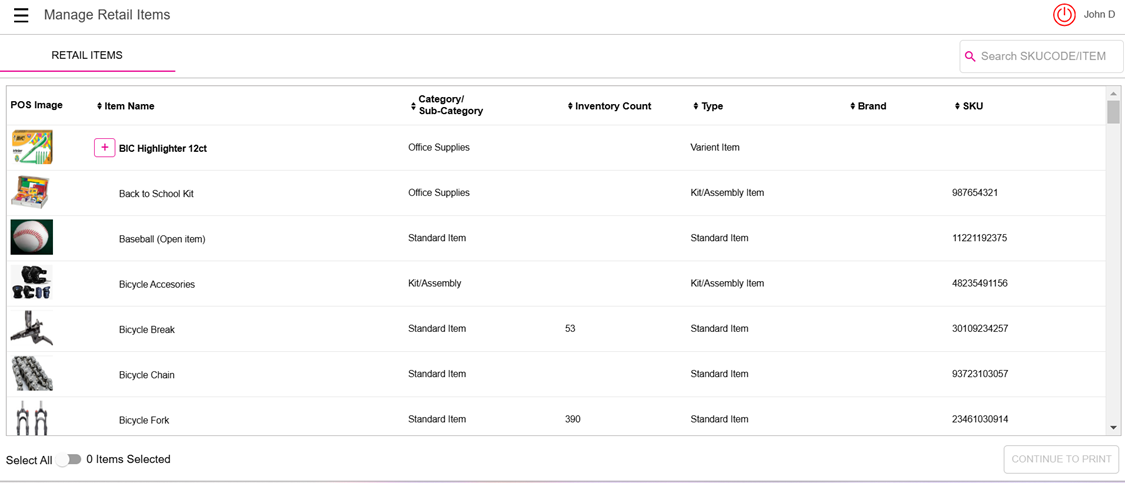Select the Bicycle Chain row
Screen dimensions: 1125x483
(147, 375)
